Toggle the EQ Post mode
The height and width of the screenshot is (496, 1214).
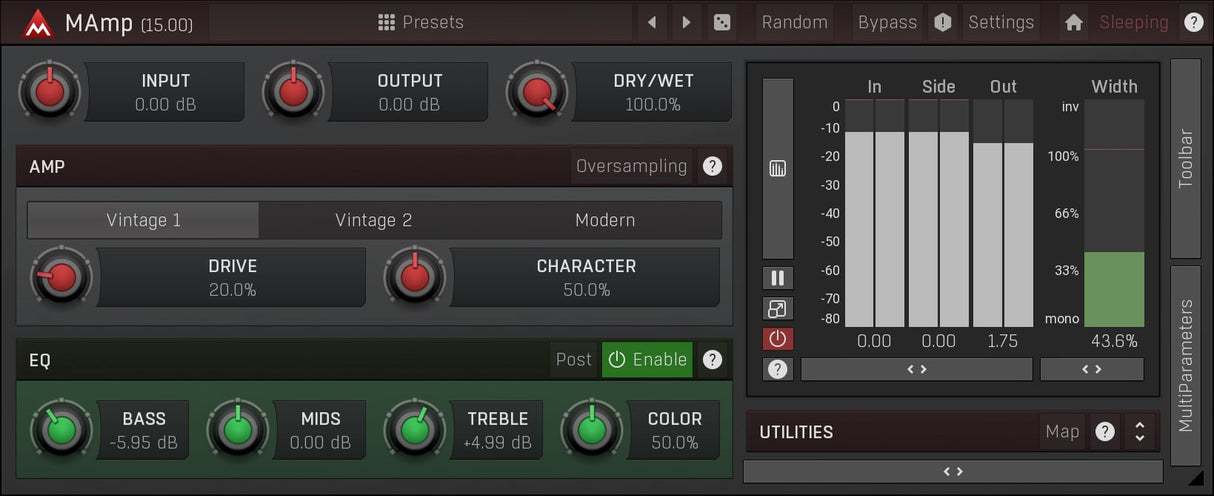[x=574, y=360]
